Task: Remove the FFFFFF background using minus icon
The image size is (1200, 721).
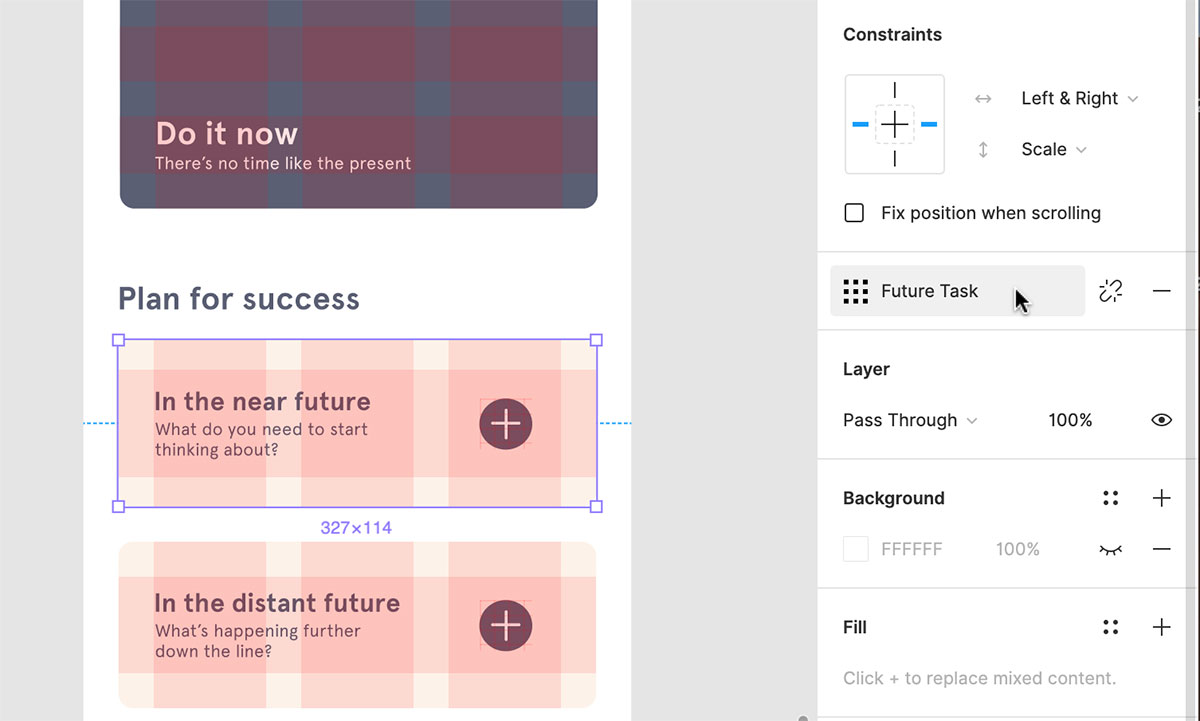Action: (x=1161, y=549)
